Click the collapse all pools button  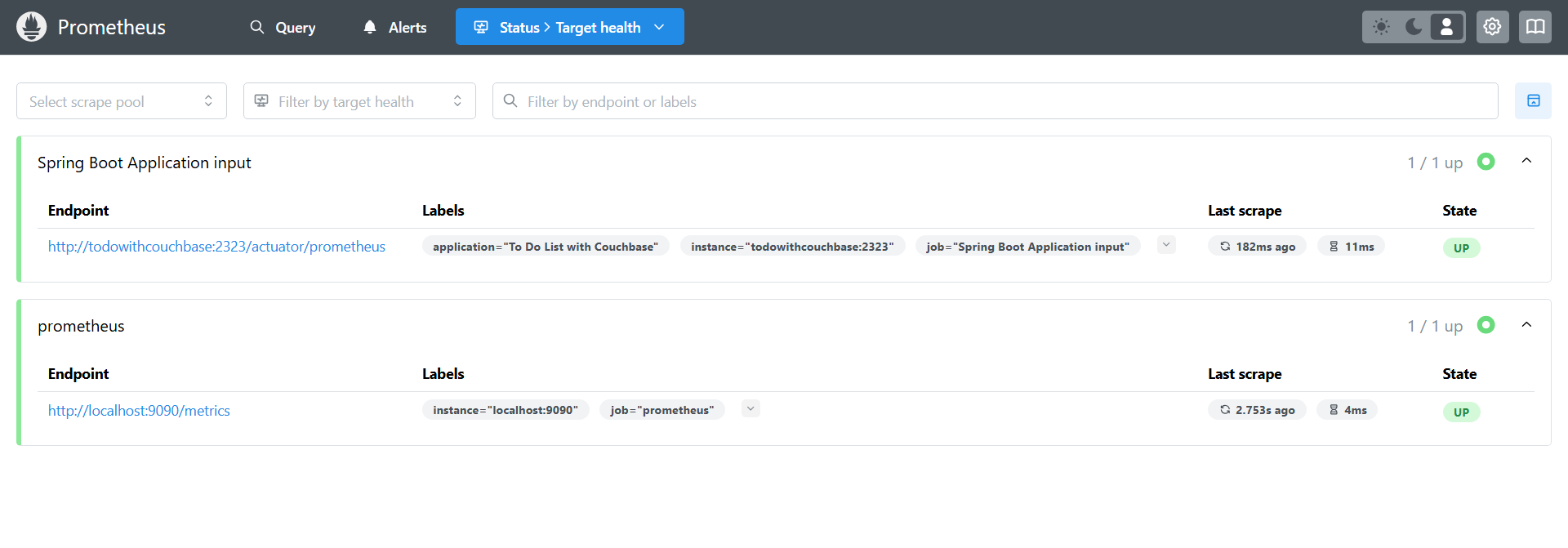pyautogui.click(x=1533, y=101)
